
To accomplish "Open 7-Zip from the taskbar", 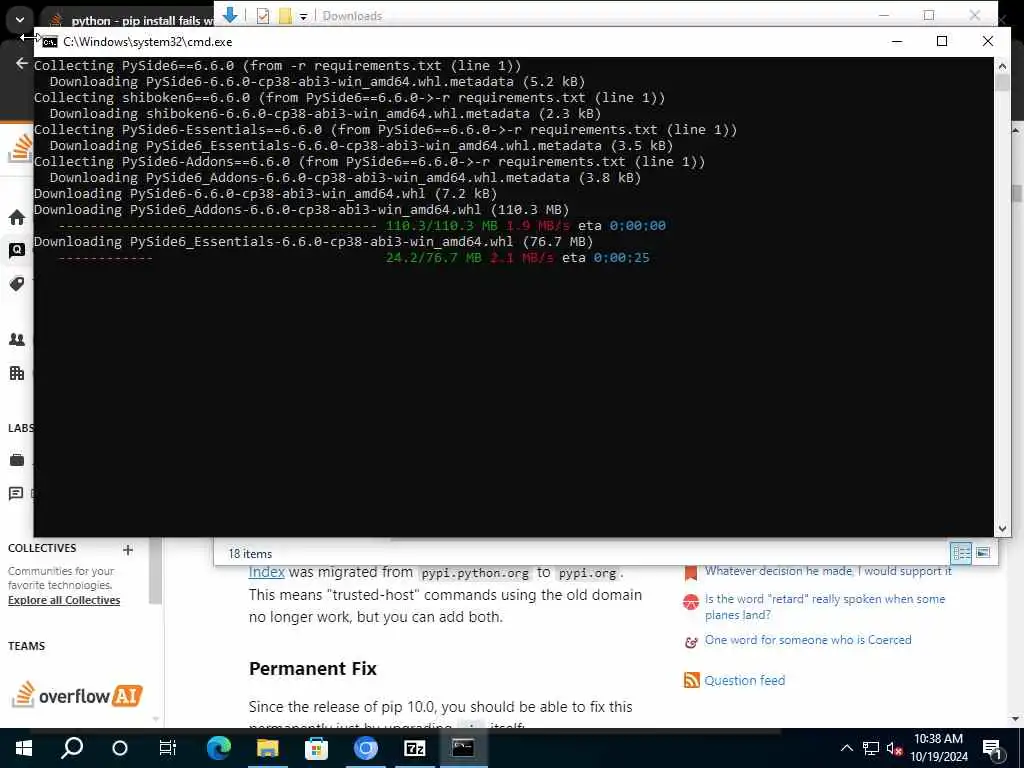I will tap(415, 748).
